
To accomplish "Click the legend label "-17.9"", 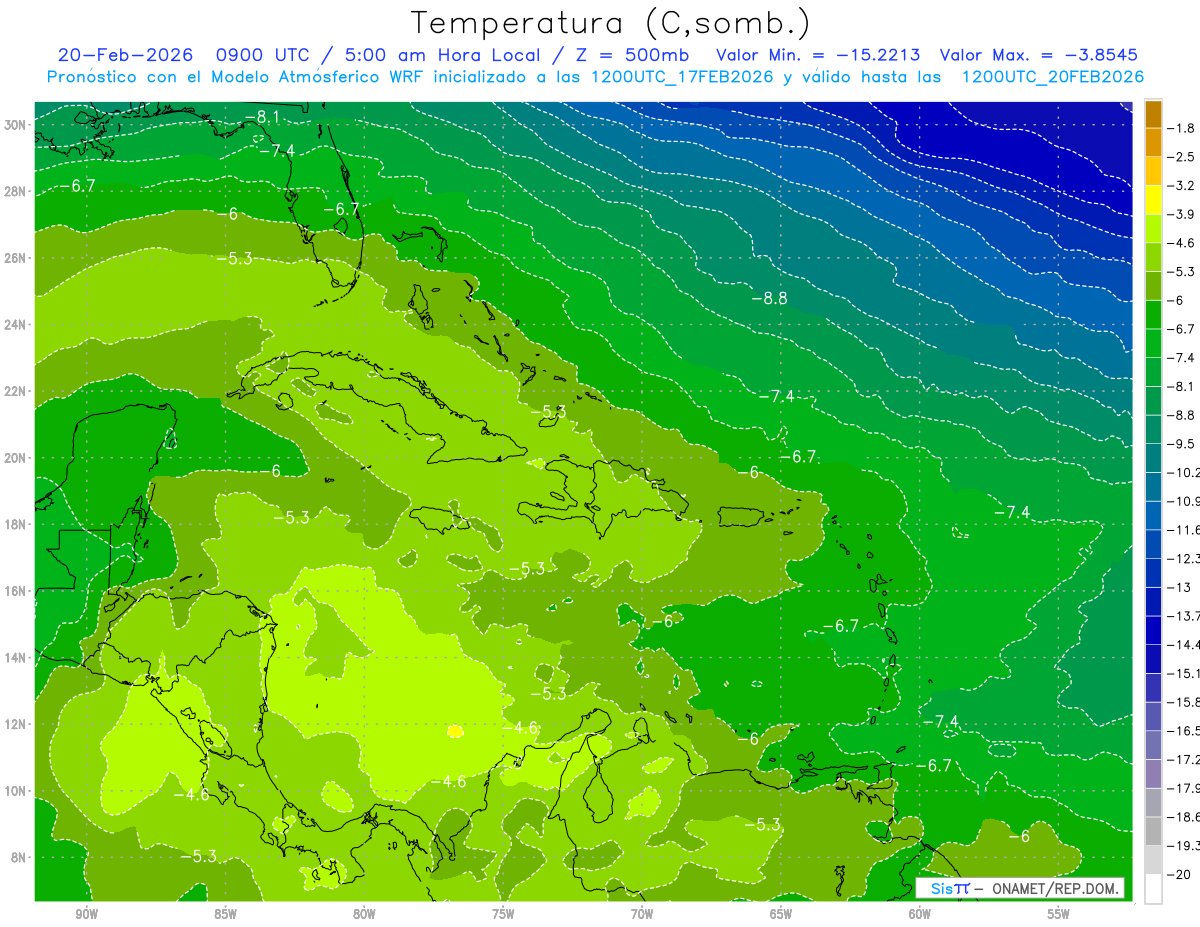I will (1184, 788).
